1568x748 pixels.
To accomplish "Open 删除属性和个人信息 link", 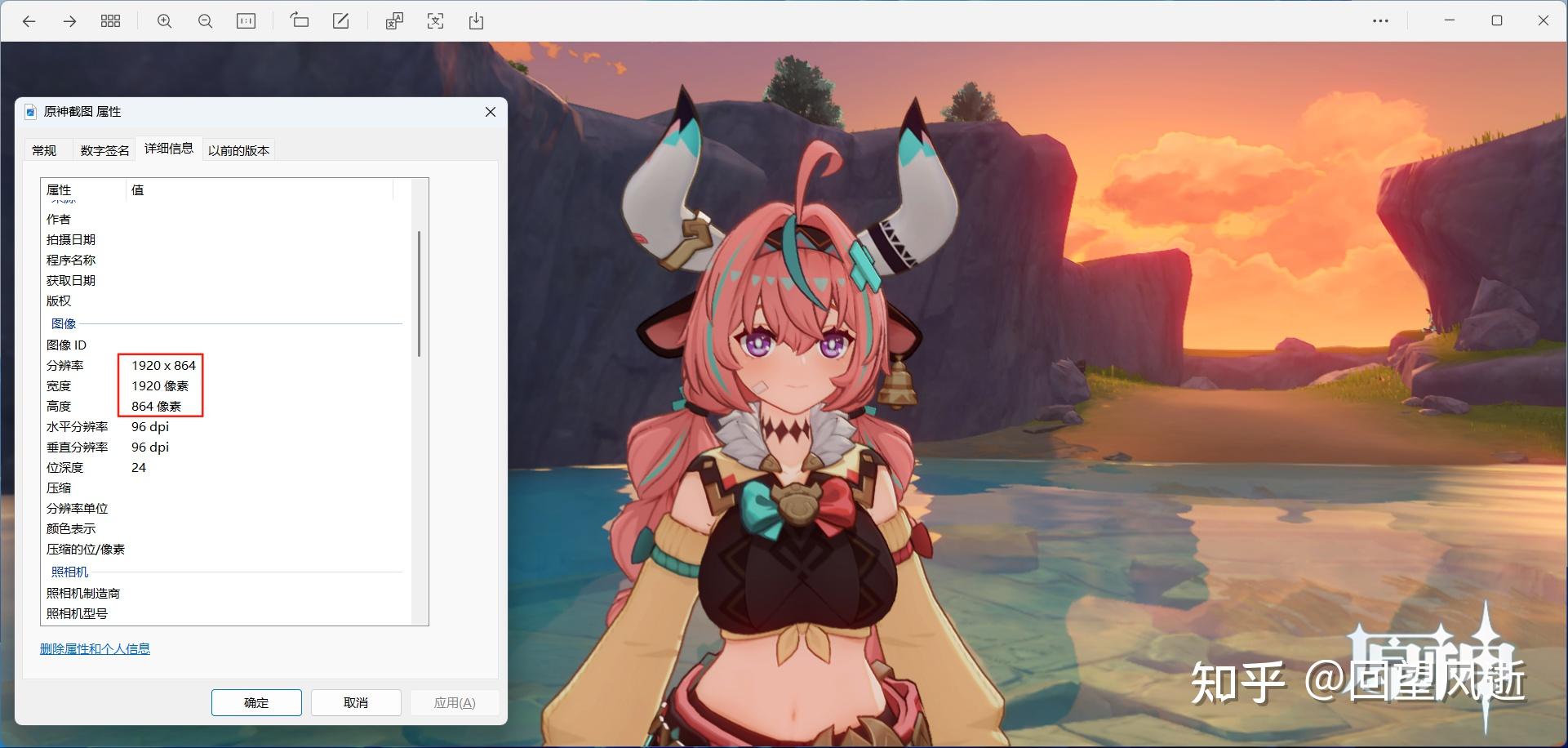I will (95, 648).
